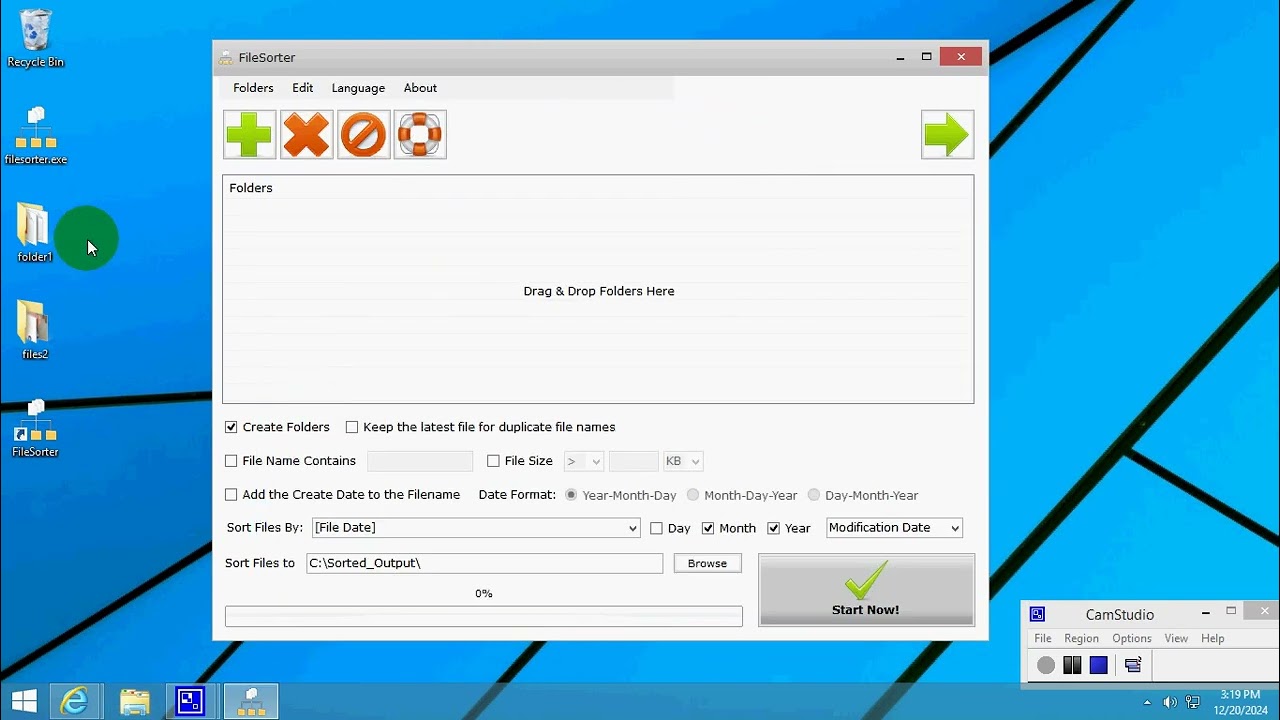The image size is (1280, 720).
Task: Select Year-Month-Day date format radio
Action: point(572,495)
